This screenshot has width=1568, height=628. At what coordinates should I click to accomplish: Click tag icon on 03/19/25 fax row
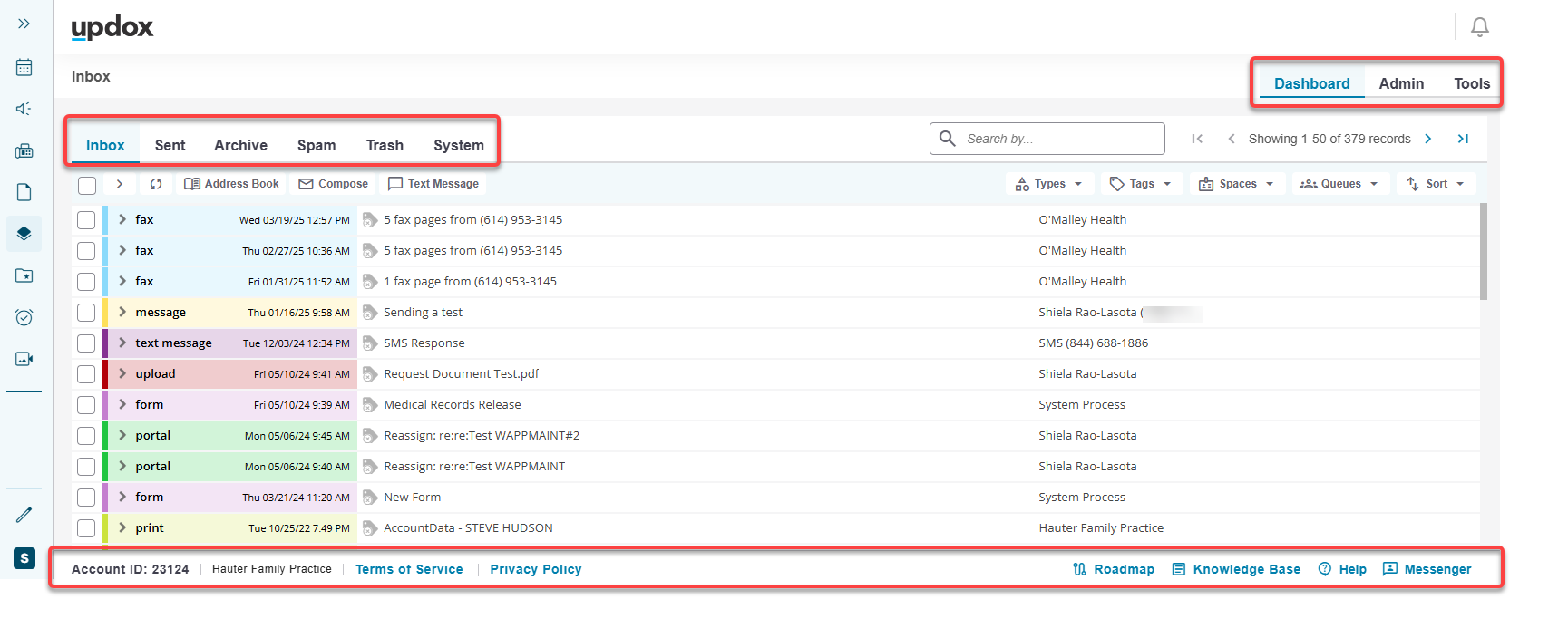click(x=370, y=220)
